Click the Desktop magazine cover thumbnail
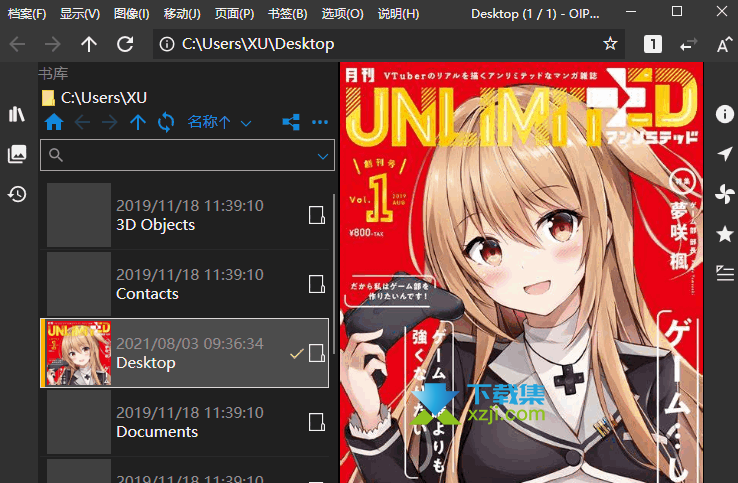The height and width of the screenshot is (483, 738). pos(79,353)
